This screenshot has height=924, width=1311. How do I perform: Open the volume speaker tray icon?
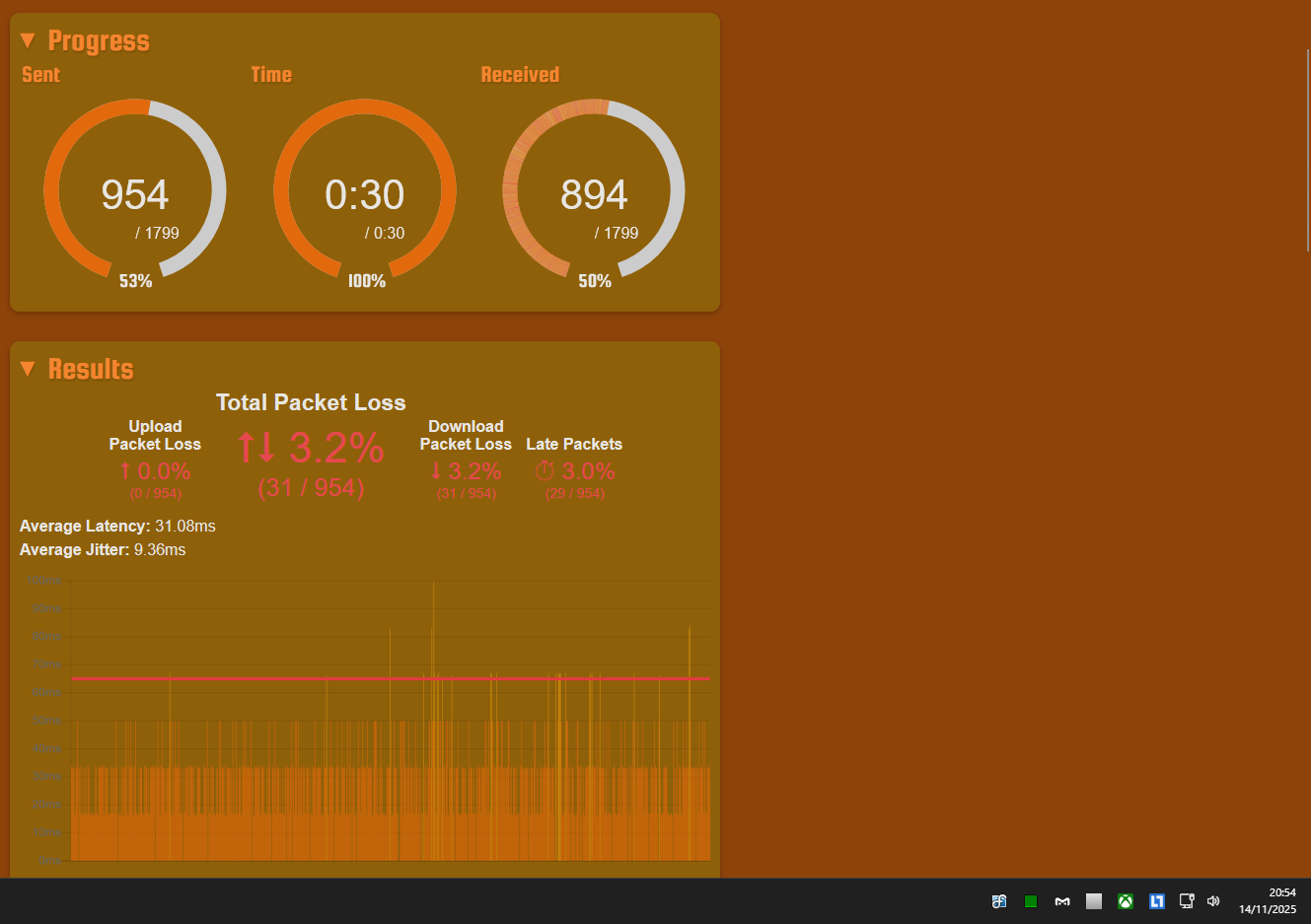pos(1213,901)
